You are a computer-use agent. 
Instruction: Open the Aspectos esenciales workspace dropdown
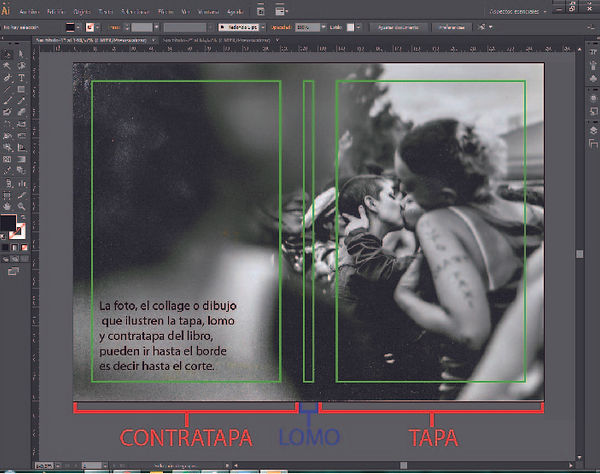click(518, 12)
